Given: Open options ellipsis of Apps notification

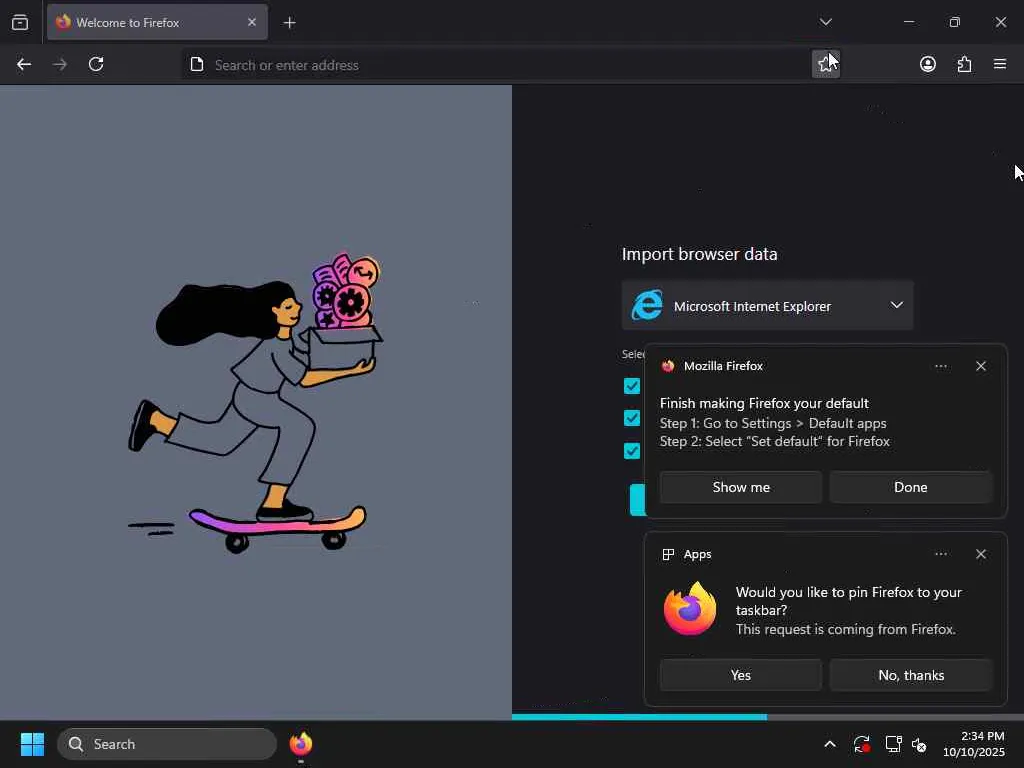Looking at the screenshot, I should pos(940,554).
